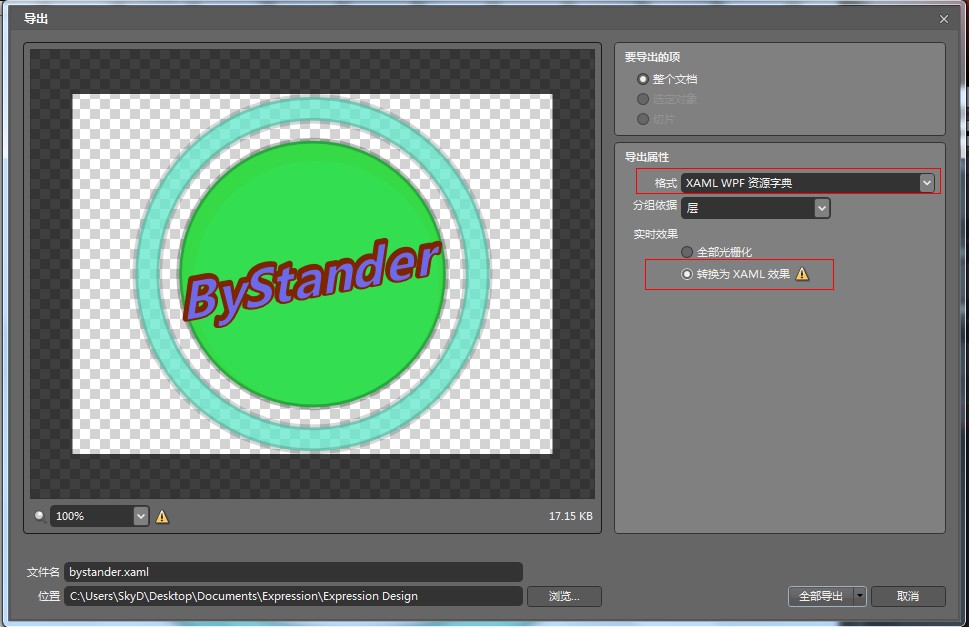The width and height of the screenshot is (969, 627).
Task: Expand the arrow beside 全部导出 button
Action: (x=859, y=596)
